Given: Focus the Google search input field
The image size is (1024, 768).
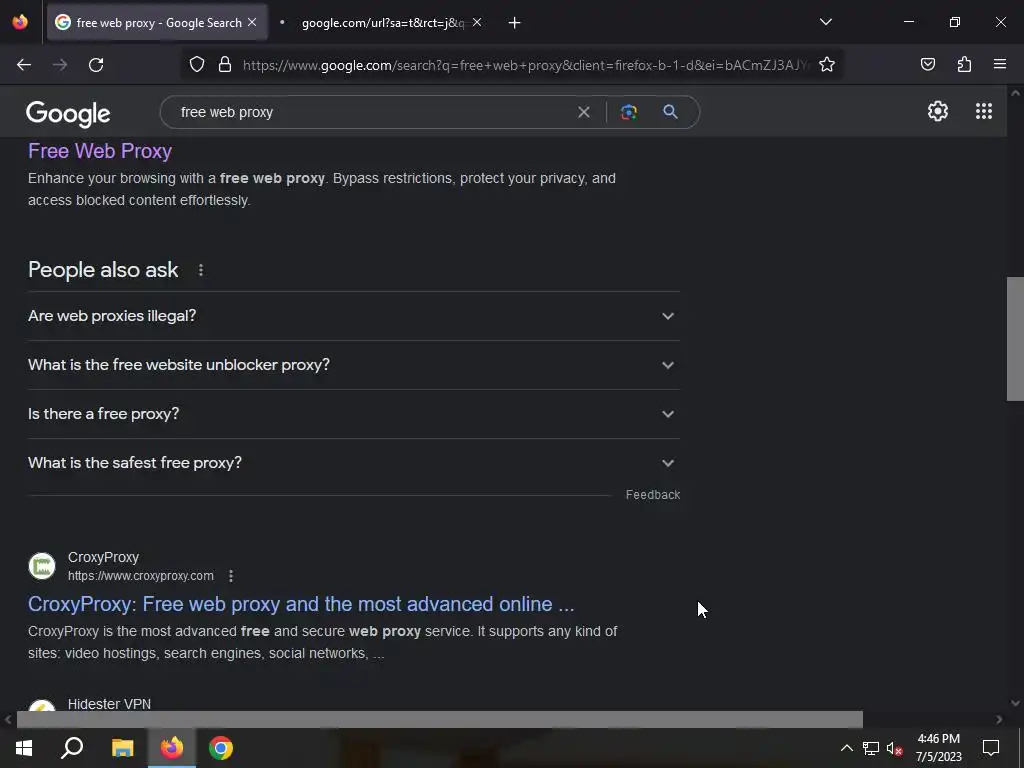Looking at the screenshot, I should click(x=372, y=112).
